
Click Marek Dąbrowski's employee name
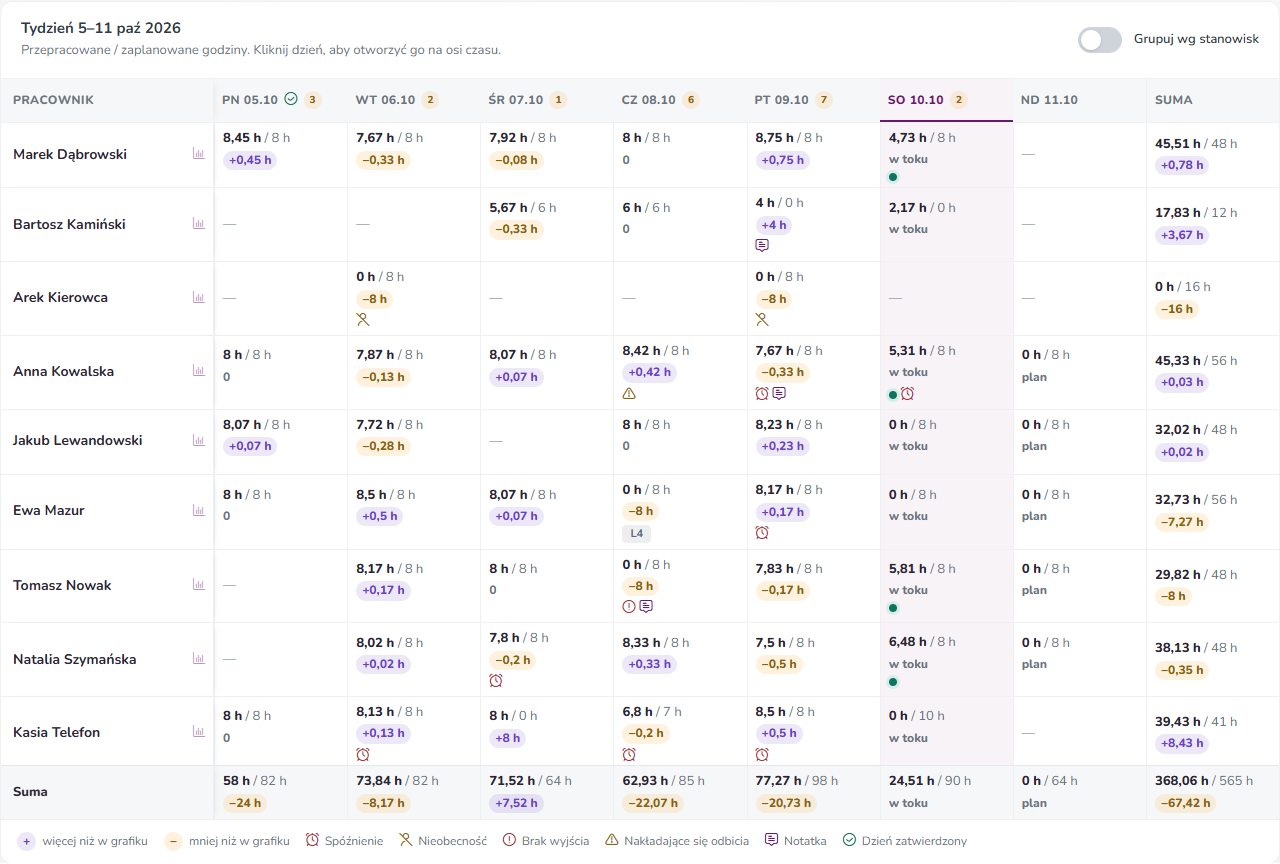coord(70,154)
